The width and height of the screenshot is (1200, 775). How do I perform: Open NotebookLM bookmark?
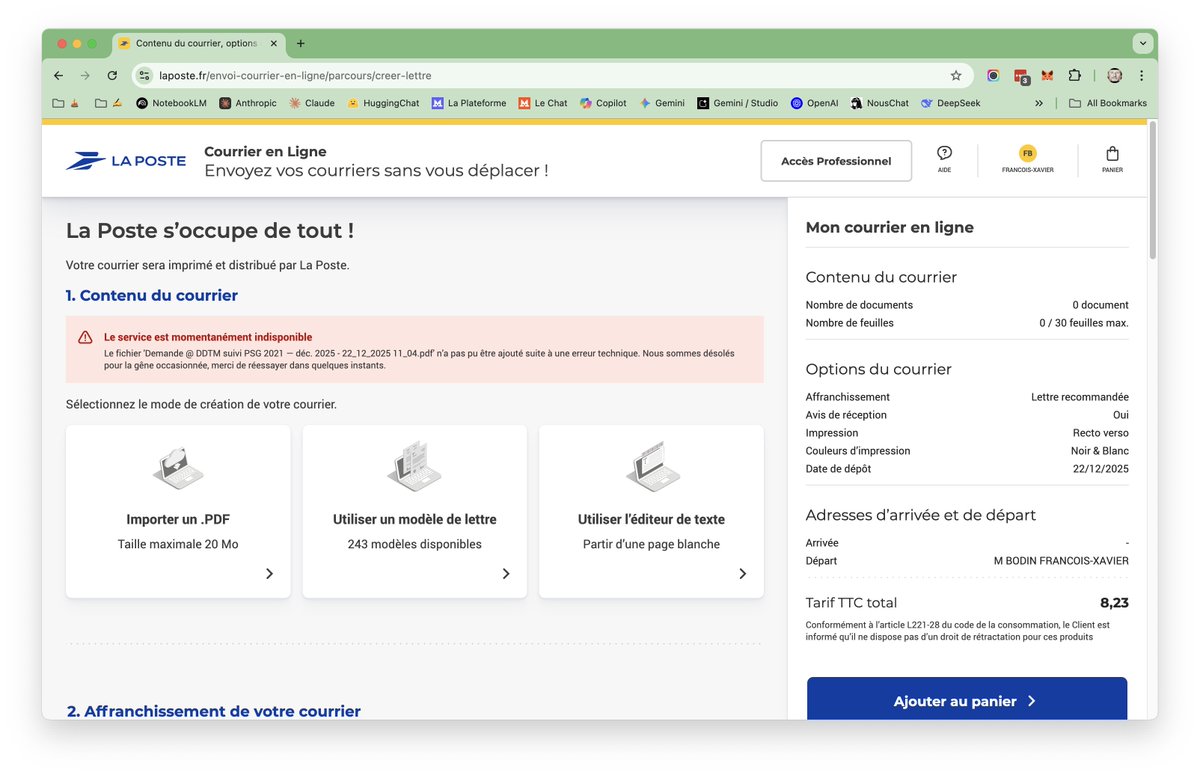(173, 103)
